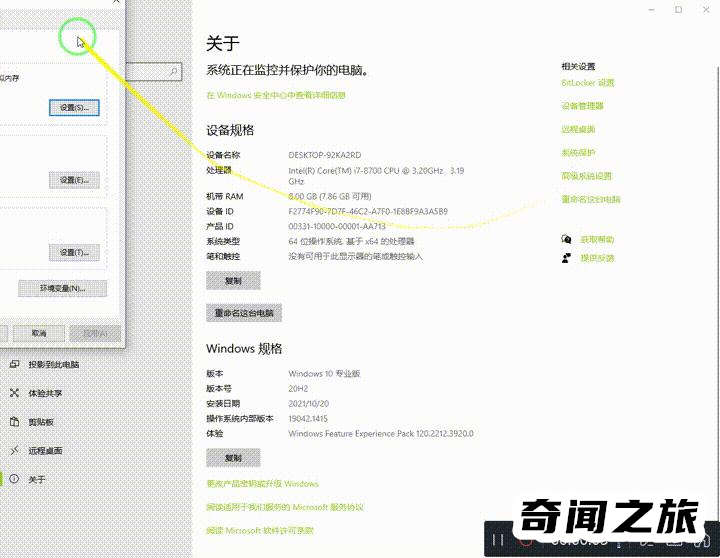This screenshot has height=558, width=720.
Task: Click the 笔和触控 value text
Action: [x=355, y=256]
